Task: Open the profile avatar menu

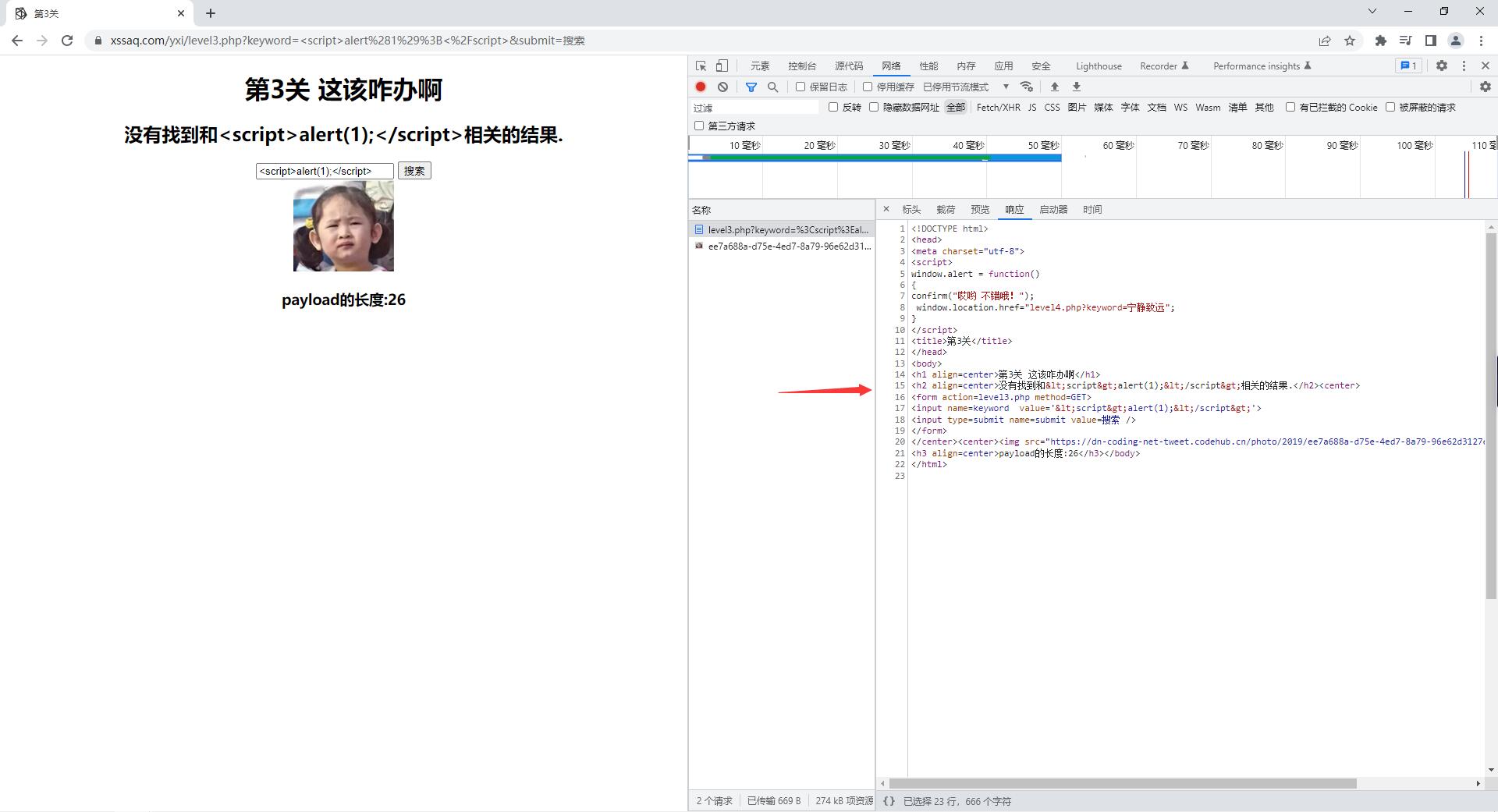Action: pyautogui.click(x=1456, y=41)
